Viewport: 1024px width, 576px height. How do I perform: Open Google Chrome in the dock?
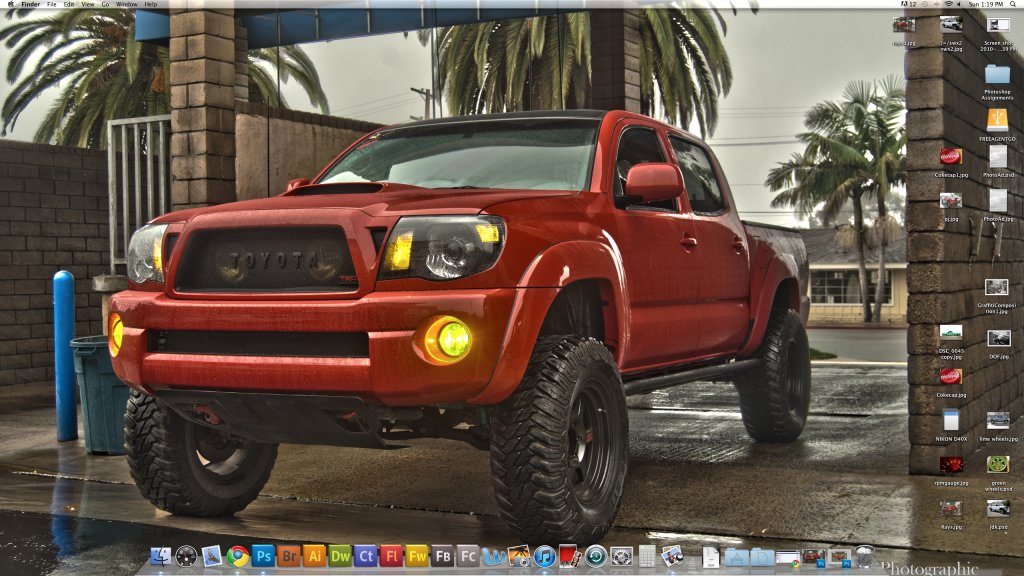(238, 556)
